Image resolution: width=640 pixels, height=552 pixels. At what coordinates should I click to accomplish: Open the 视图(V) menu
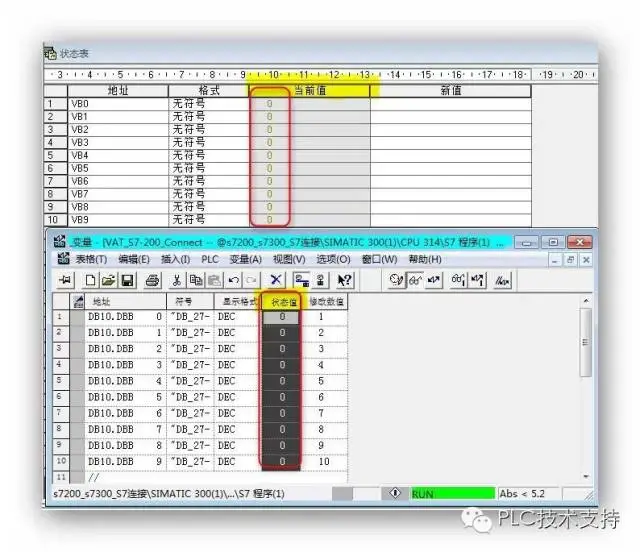[x=289, y=259]
